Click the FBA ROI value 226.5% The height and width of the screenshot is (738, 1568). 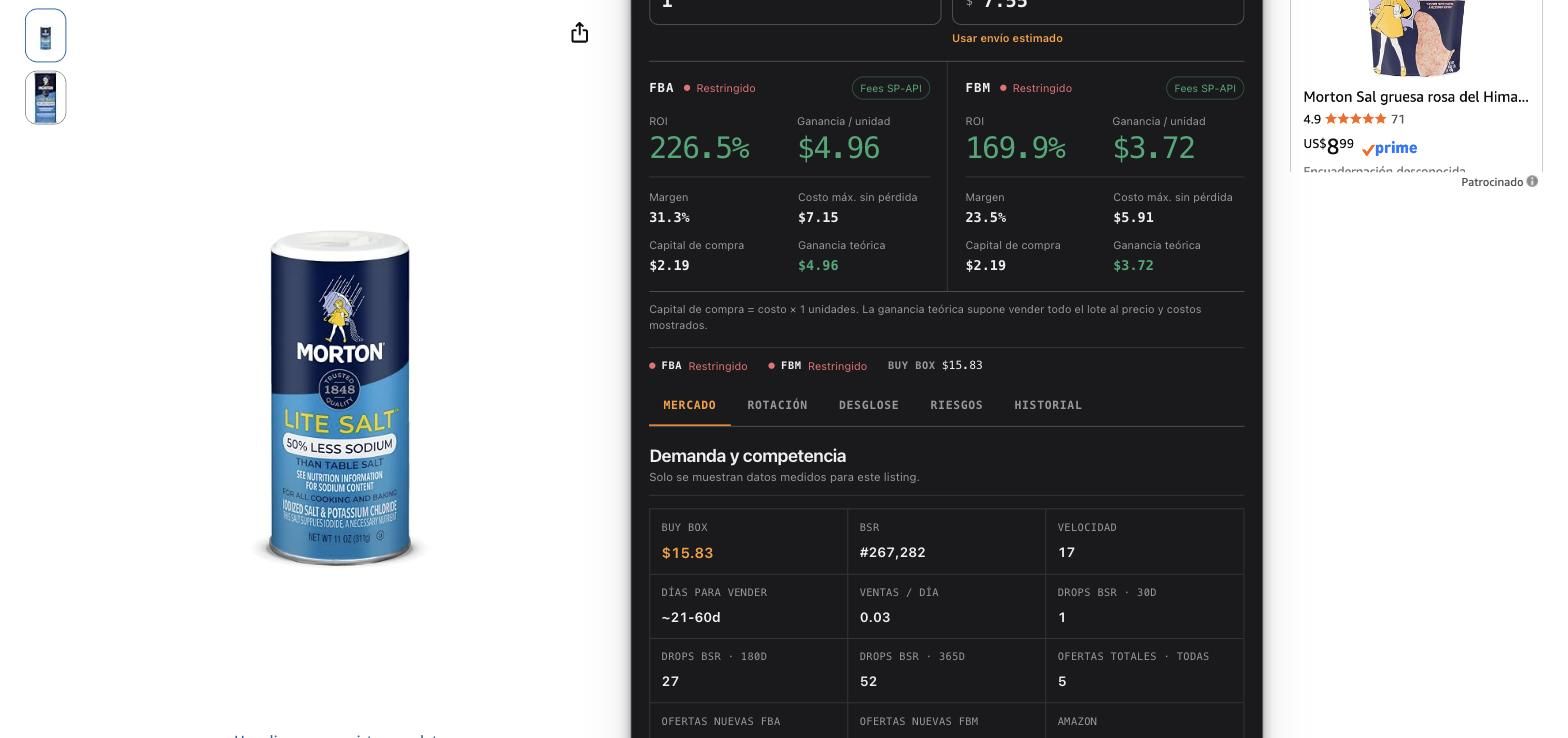point(699,148)
